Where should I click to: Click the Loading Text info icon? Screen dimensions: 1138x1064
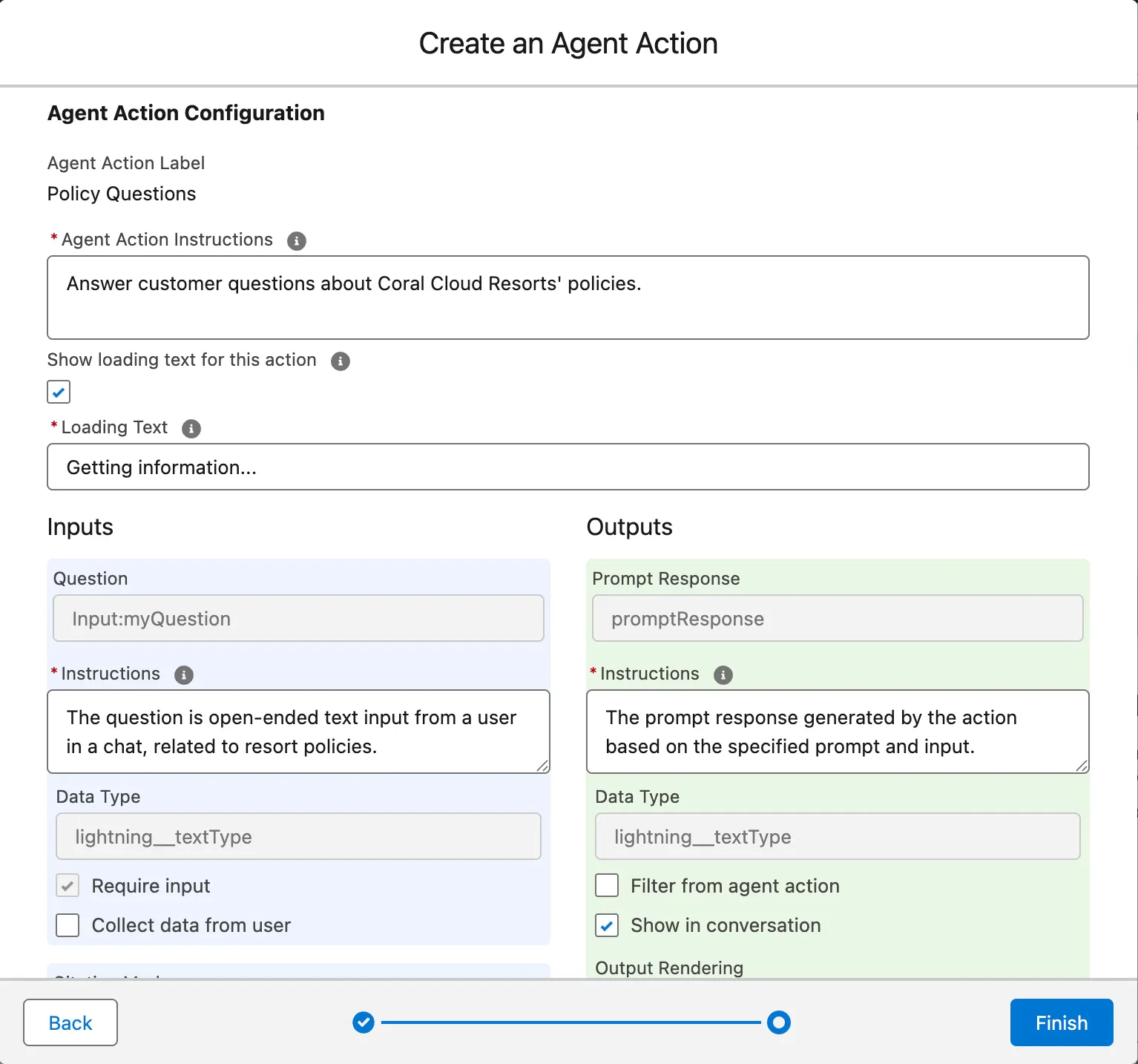coord(191,429)
